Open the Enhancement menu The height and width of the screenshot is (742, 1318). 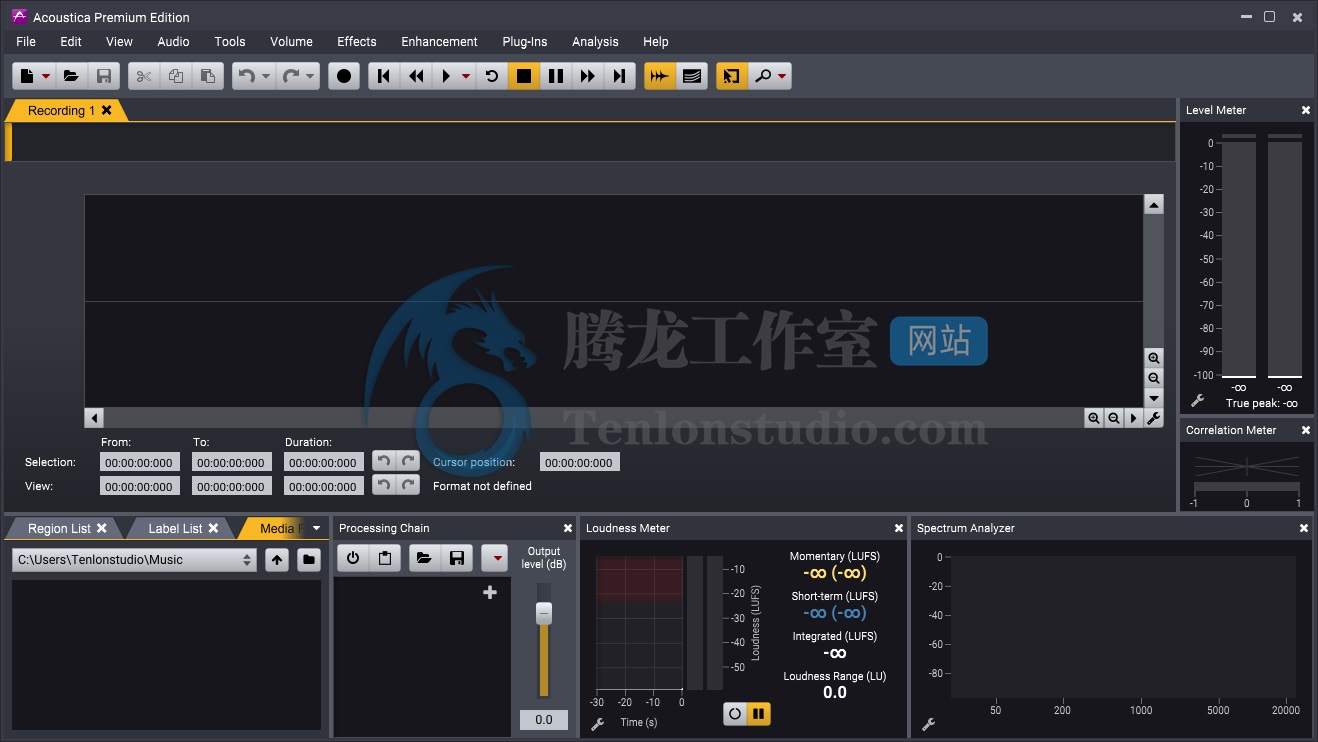pyautogui.click(x=439, y=41)
